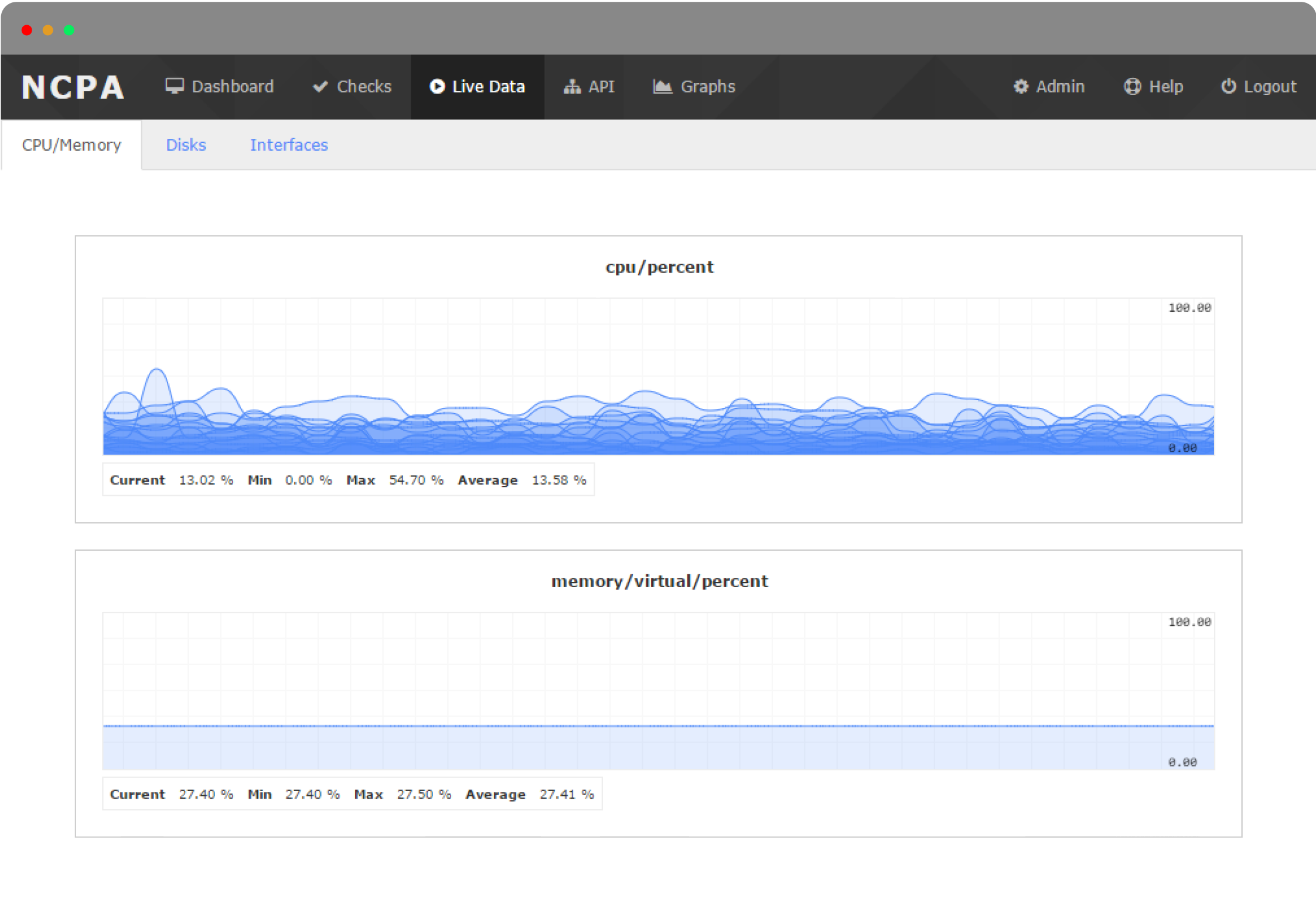This screenshot has width=1316, height=920.
Task: Open the Admin settings panel
Action: (1049, 86)
